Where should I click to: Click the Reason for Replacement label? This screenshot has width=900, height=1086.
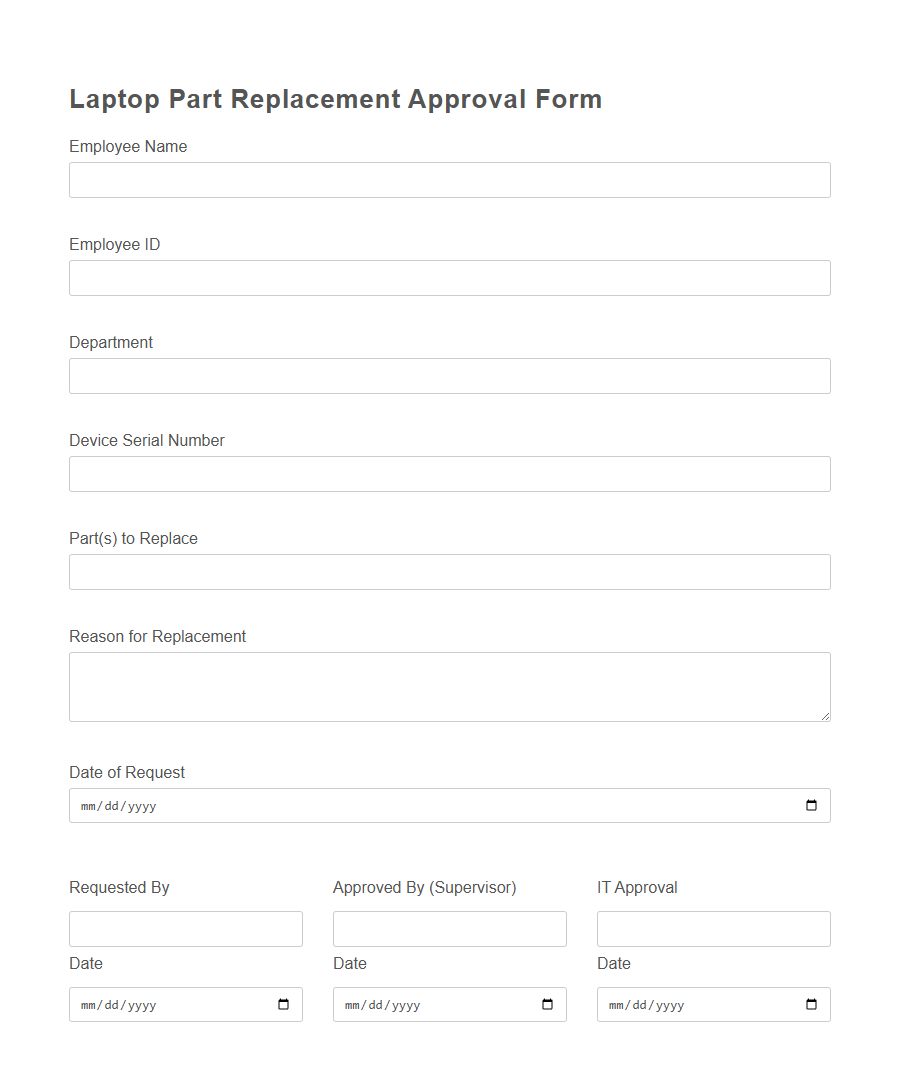pyautogui.click(x=157, y=636)
